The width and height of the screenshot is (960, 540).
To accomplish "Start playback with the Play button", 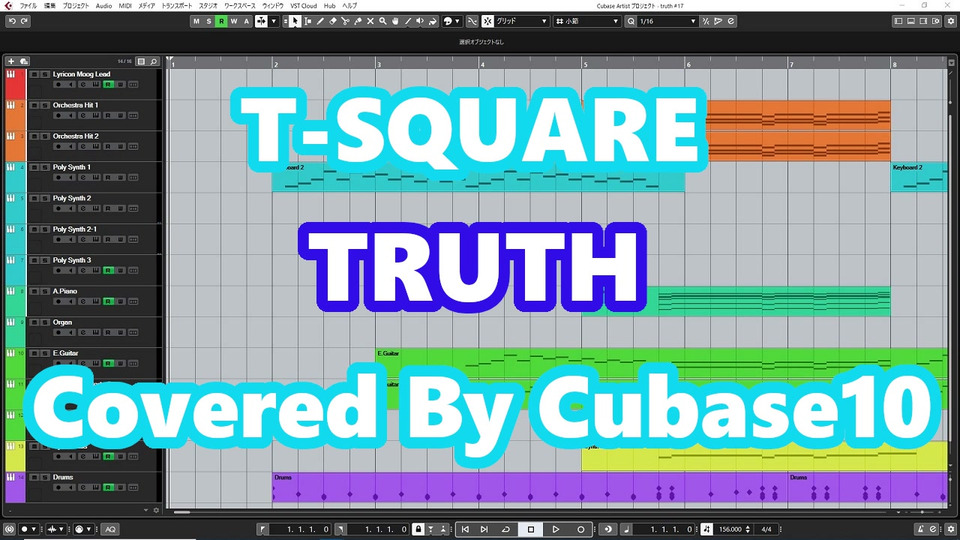I will point(555,529).
